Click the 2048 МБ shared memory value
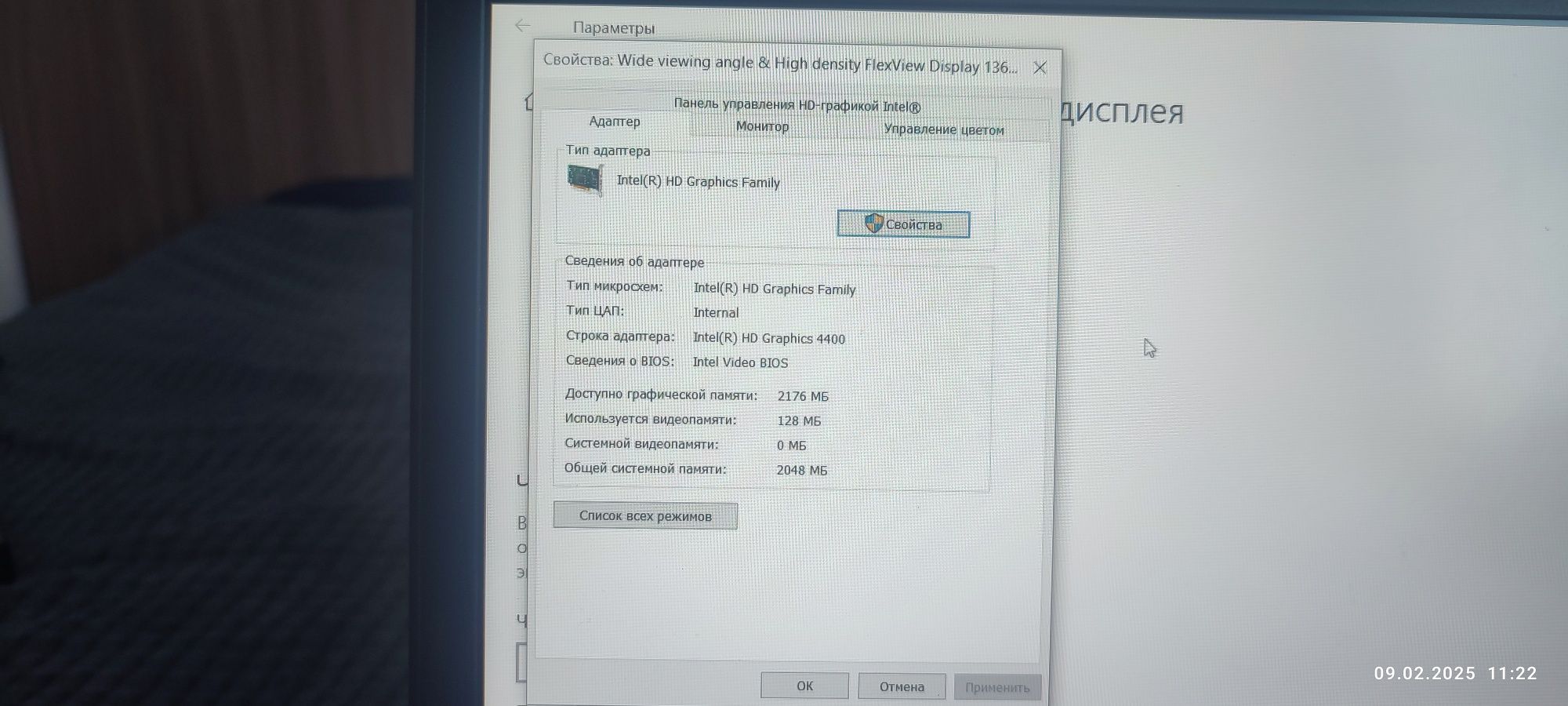1568x706 pixels. (x=802, y=470)
